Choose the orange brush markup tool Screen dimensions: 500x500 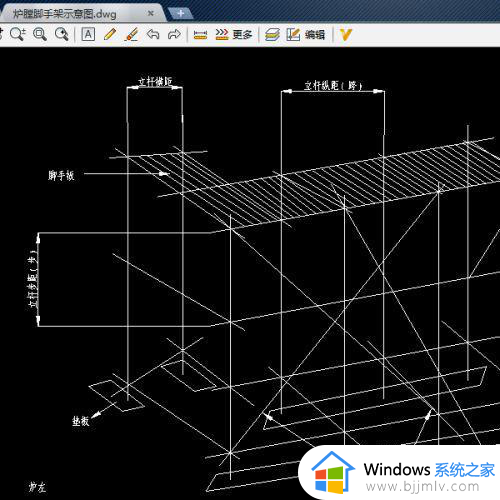click(131, 34)
